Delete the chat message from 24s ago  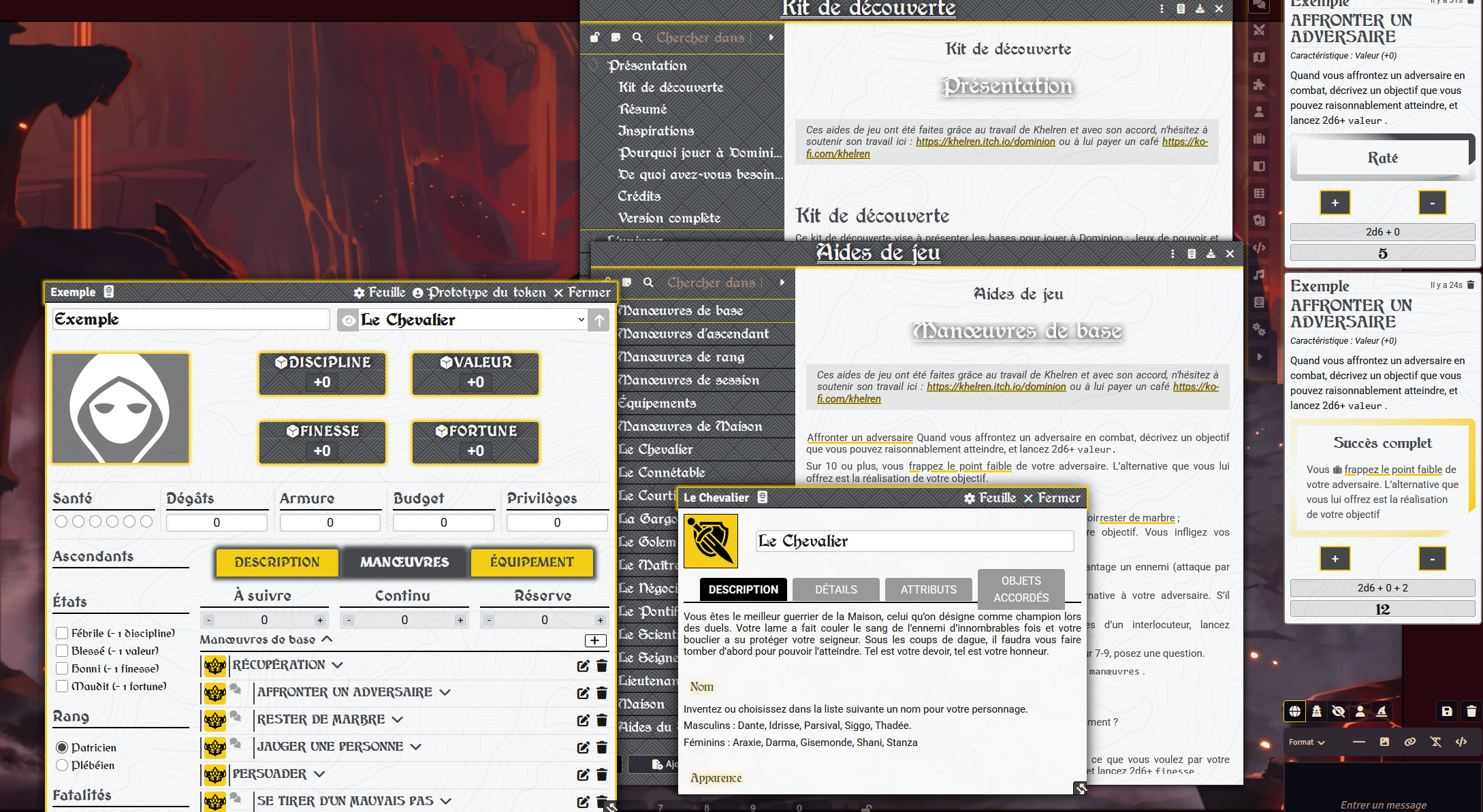click(1471, 285)
